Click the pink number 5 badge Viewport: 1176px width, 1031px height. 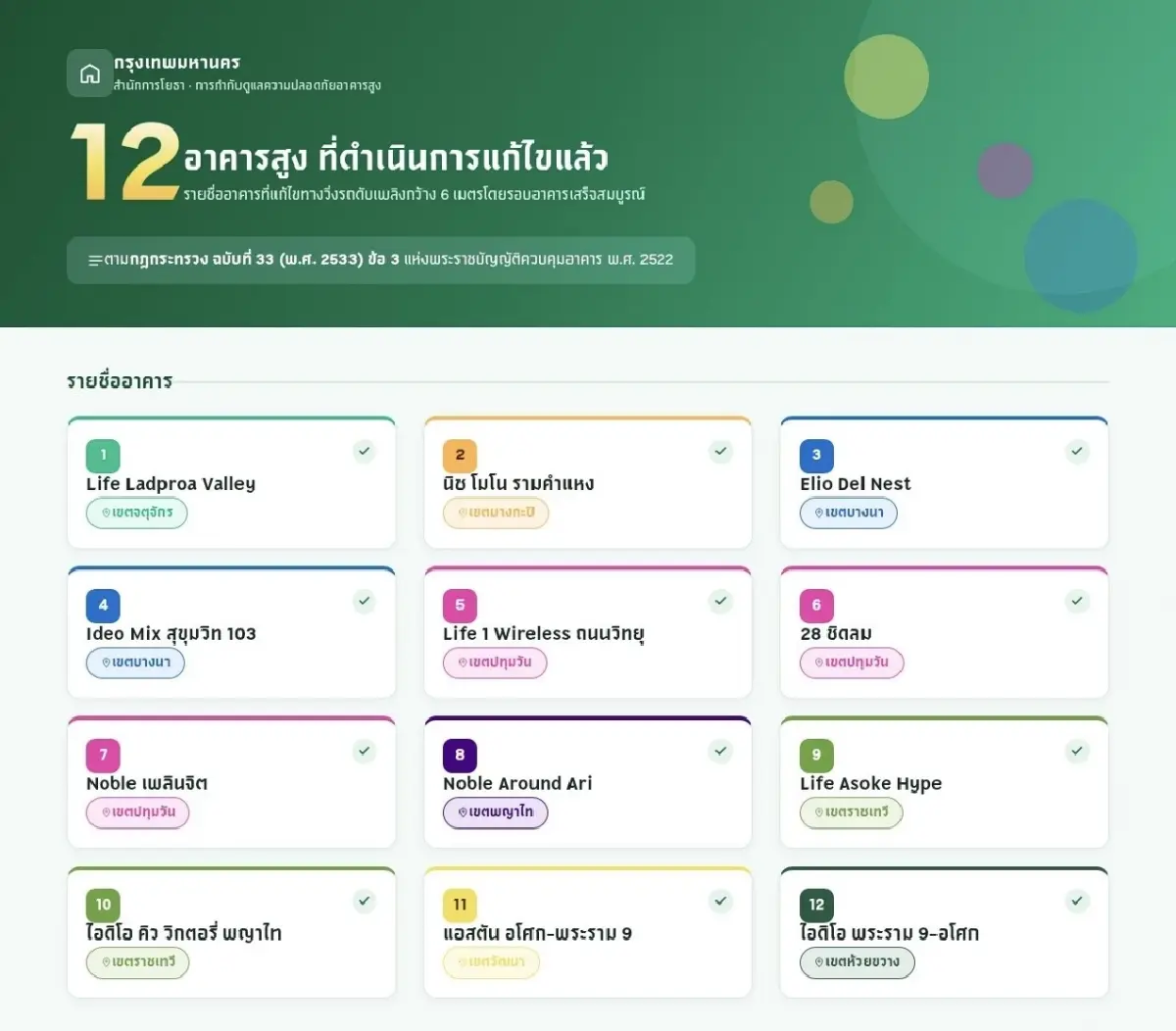460,605
